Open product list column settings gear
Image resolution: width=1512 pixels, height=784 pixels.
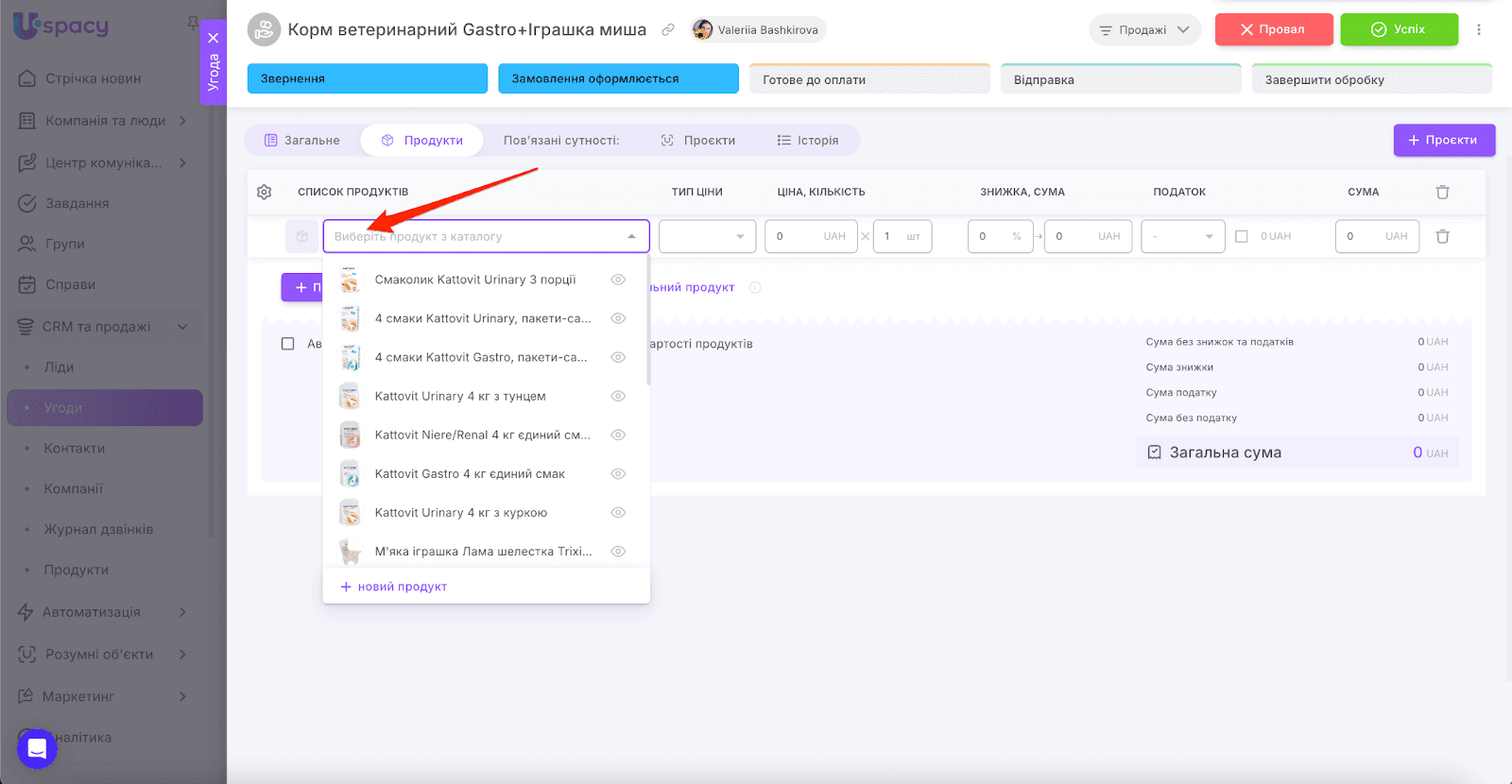coord(265,192)
